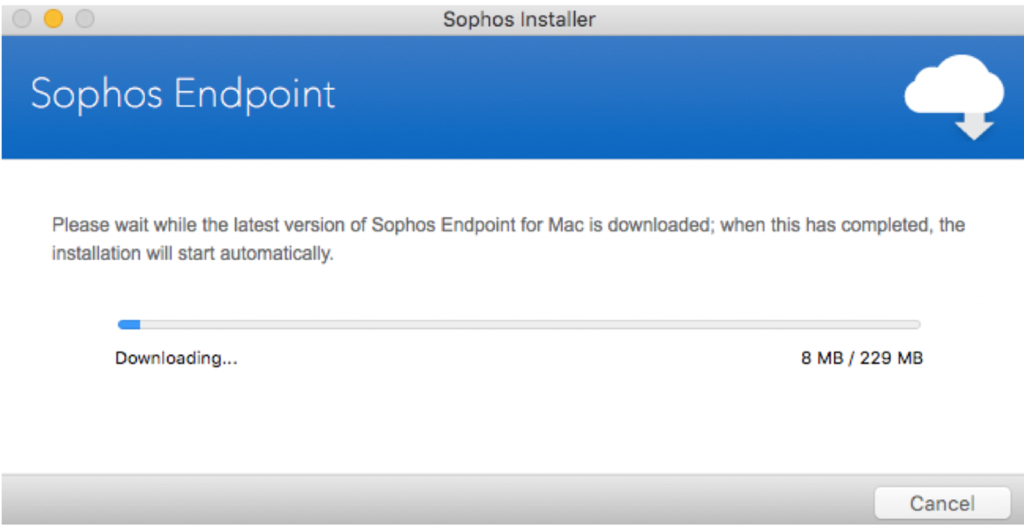
Task: Click the cloud download icon
Action: coord(953,97)
